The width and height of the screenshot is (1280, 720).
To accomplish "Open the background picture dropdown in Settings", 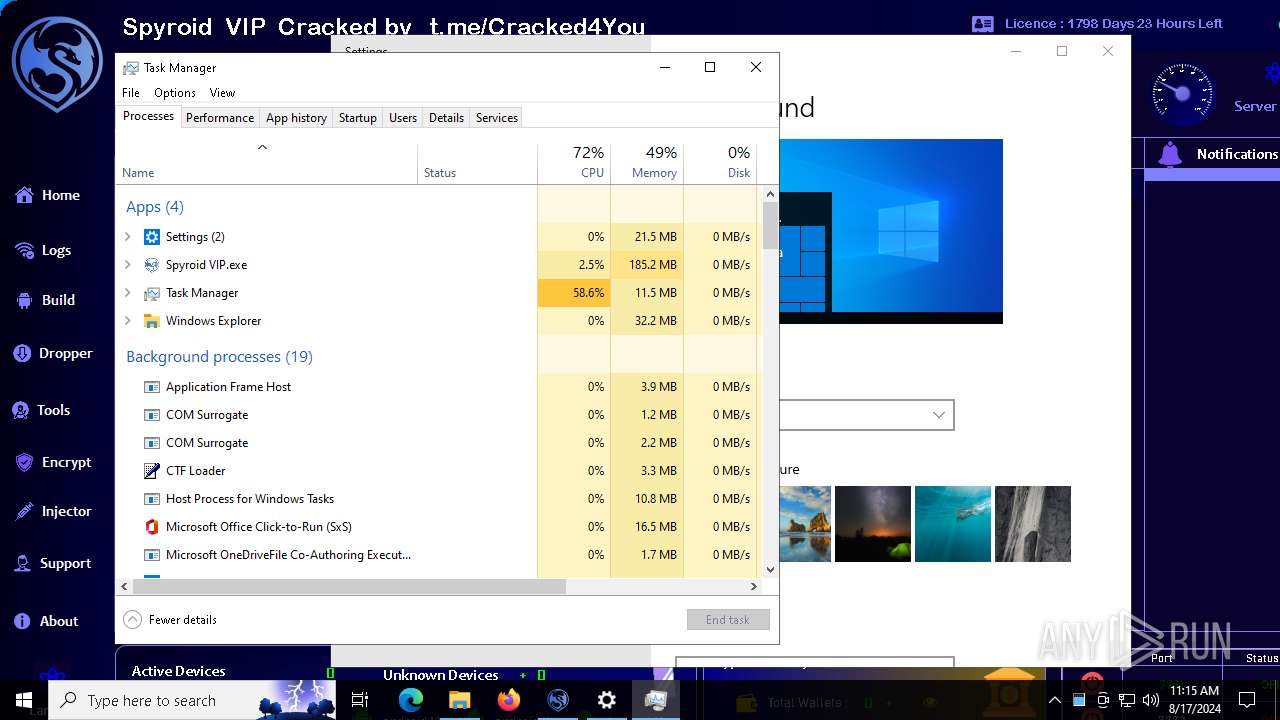I will click(x=866, y=415).
